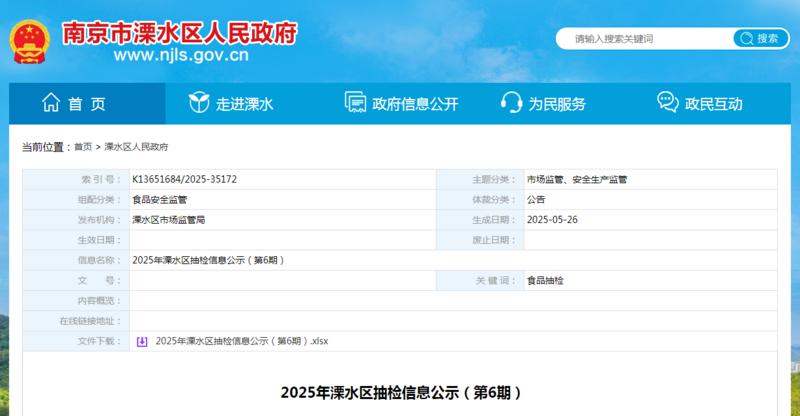Click the sprout icon beside 走进溧水

198,103
